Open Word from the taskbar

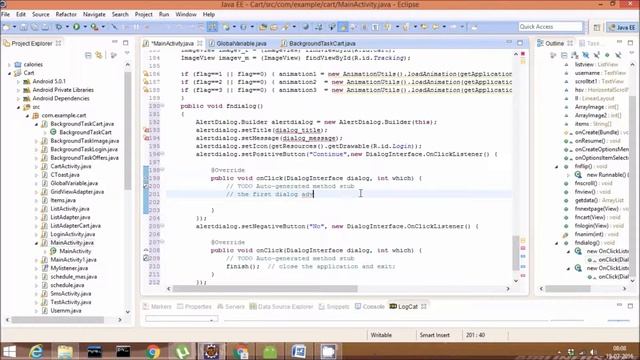[x=299, y=351]
